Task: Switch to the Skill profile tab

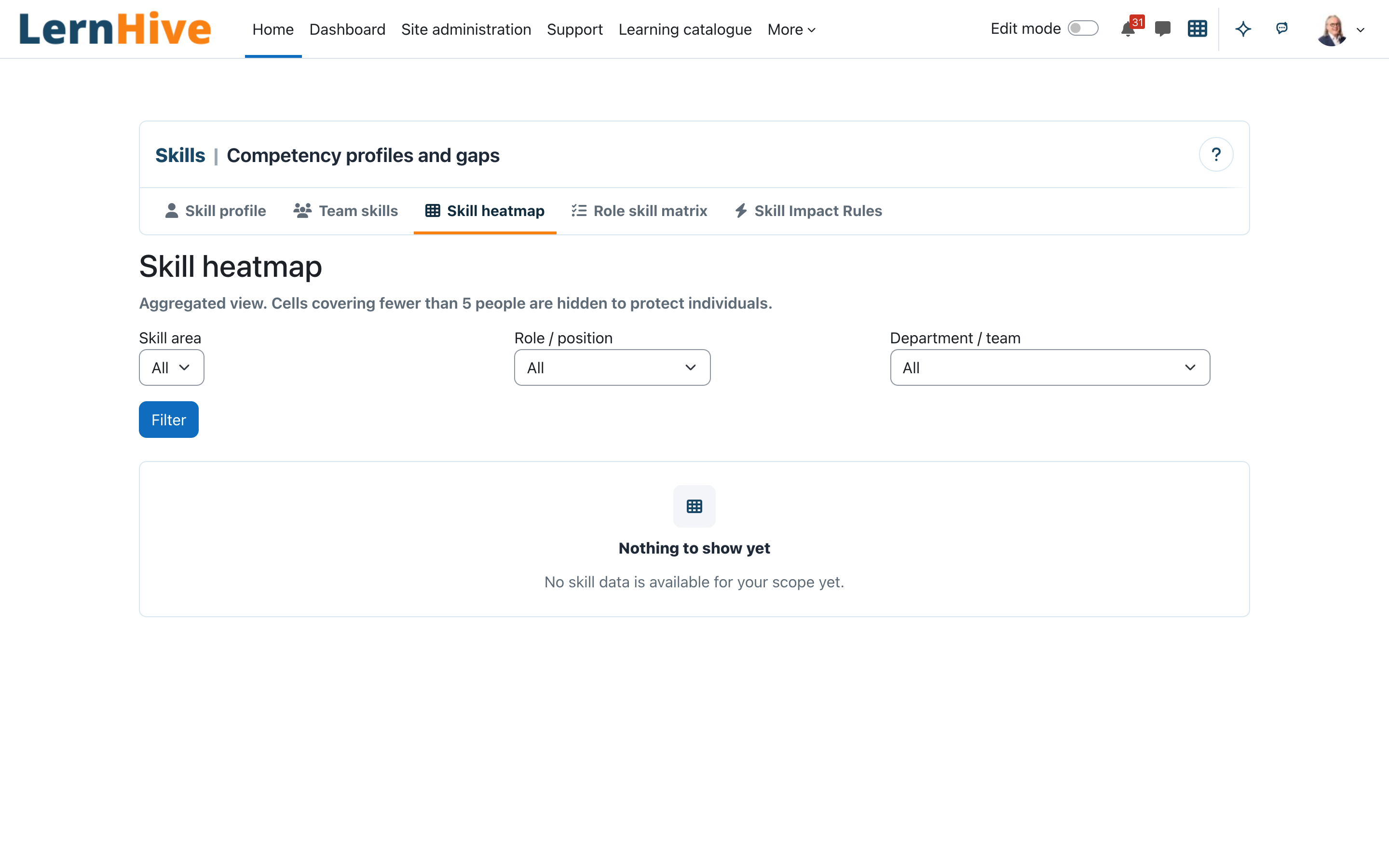Action: tap(215, 211)
